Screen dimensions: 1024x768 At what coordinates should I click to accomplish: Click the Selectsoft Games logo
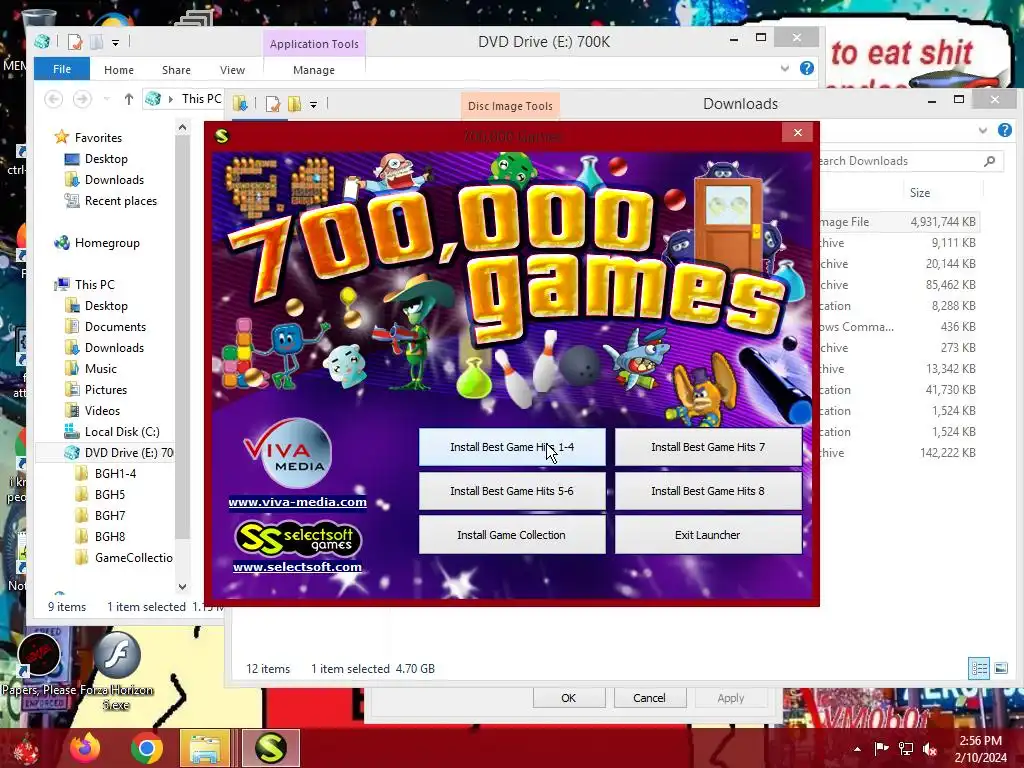[x=298, y=538]
